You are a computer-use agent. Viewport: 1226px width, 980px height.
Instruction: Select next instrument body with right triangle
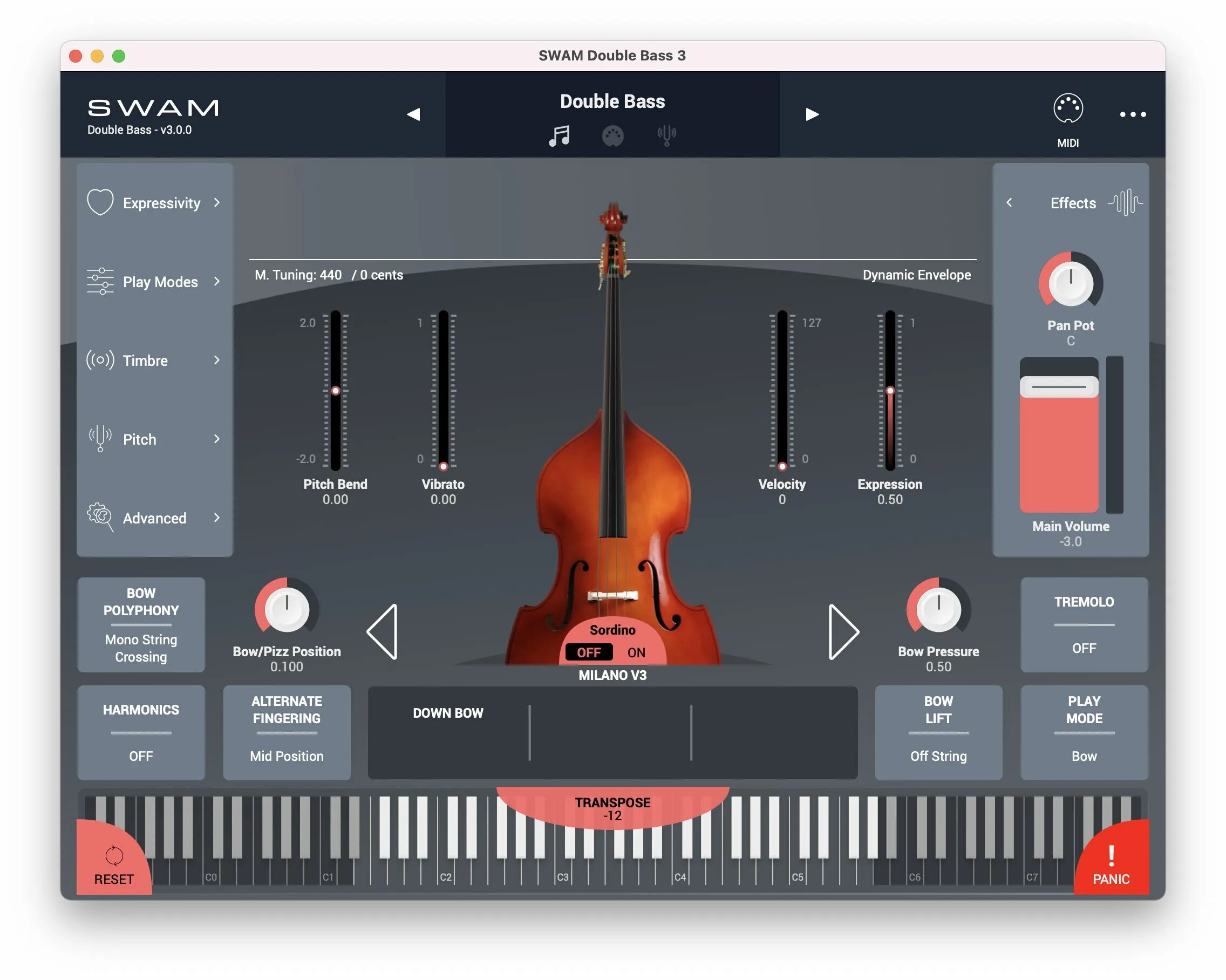coord(842,632)
